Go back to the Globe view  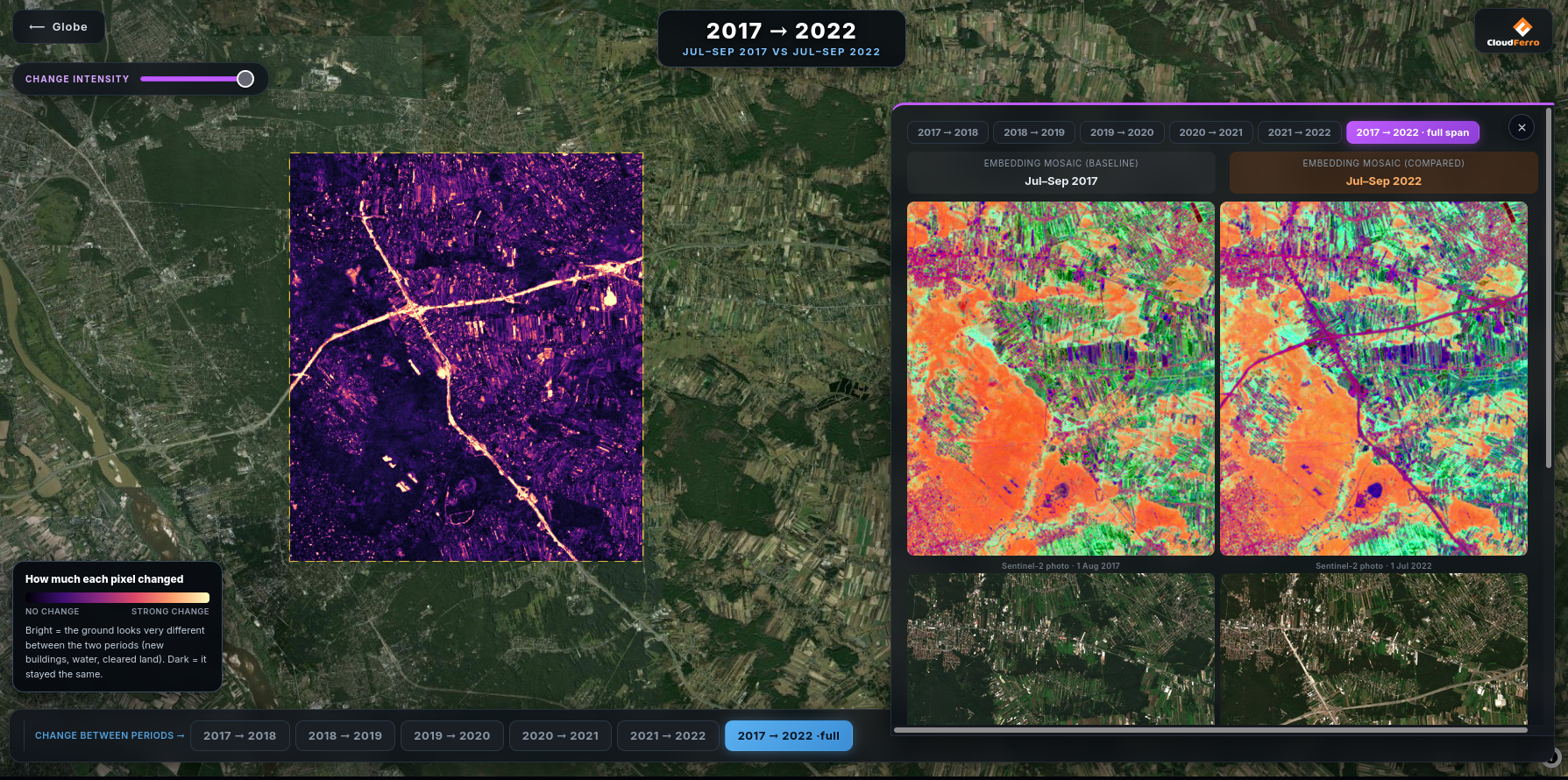point(59,27)
